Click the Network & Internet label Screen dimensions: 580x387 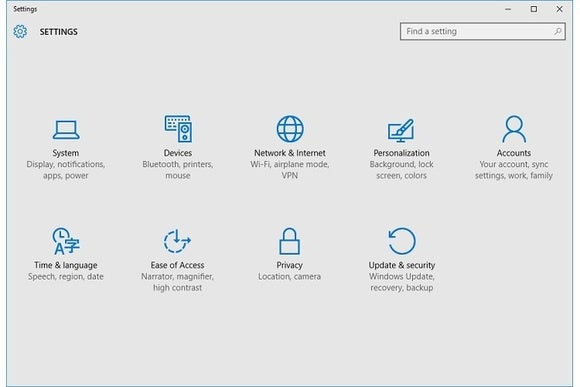coord(290,153)
